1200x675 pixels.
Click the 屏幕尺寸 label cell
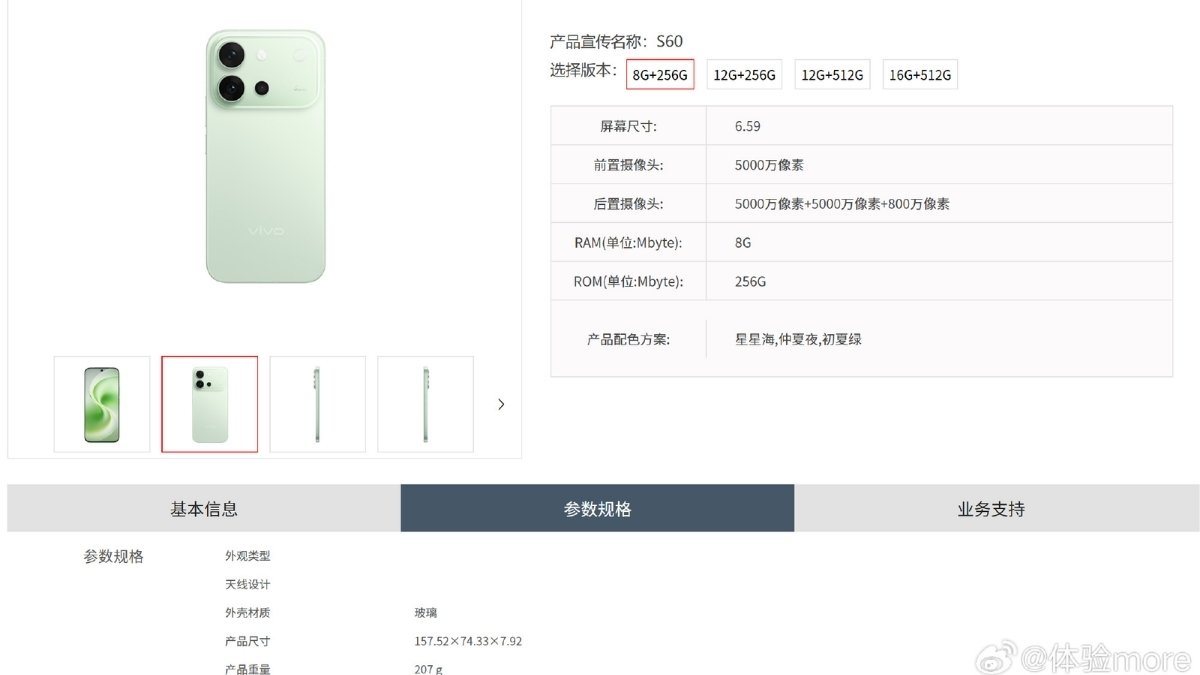click(629, 126)
